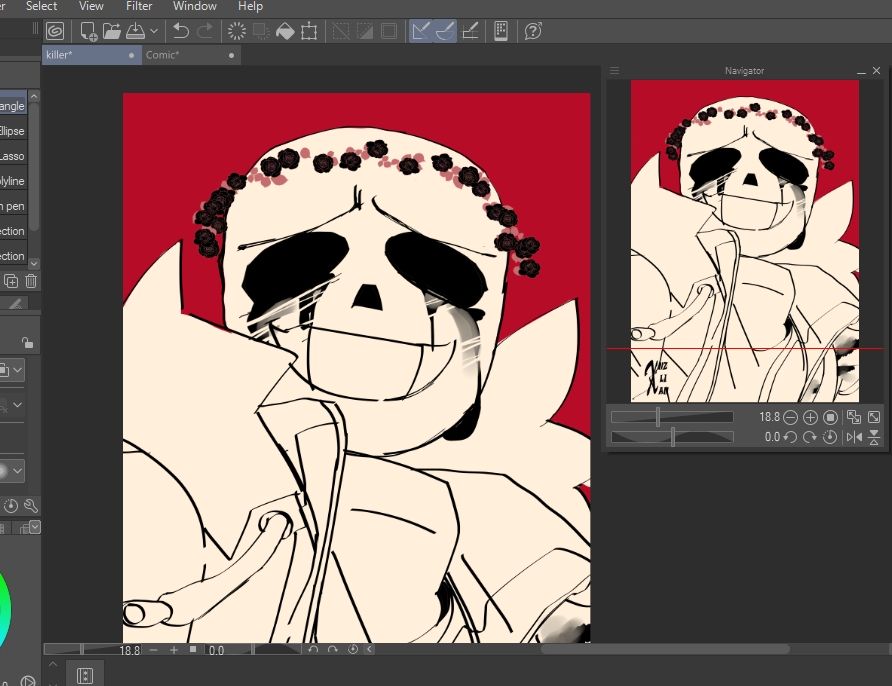Invert the selected area icon
Screen dimensions: 892x686
365,31
